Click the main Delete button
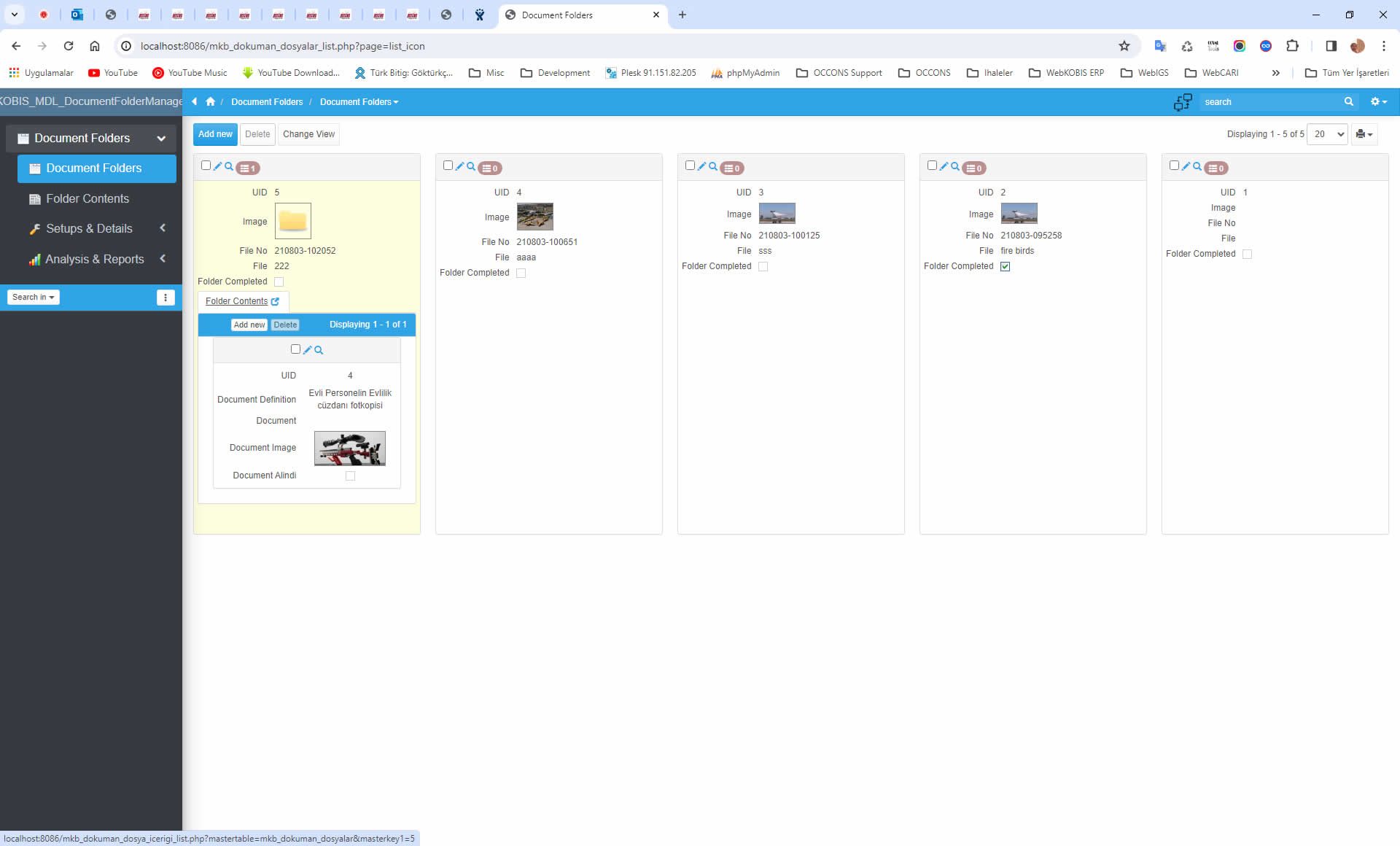Image resolution: width=1400 pixels, height=846 pixels. [257, 134]
